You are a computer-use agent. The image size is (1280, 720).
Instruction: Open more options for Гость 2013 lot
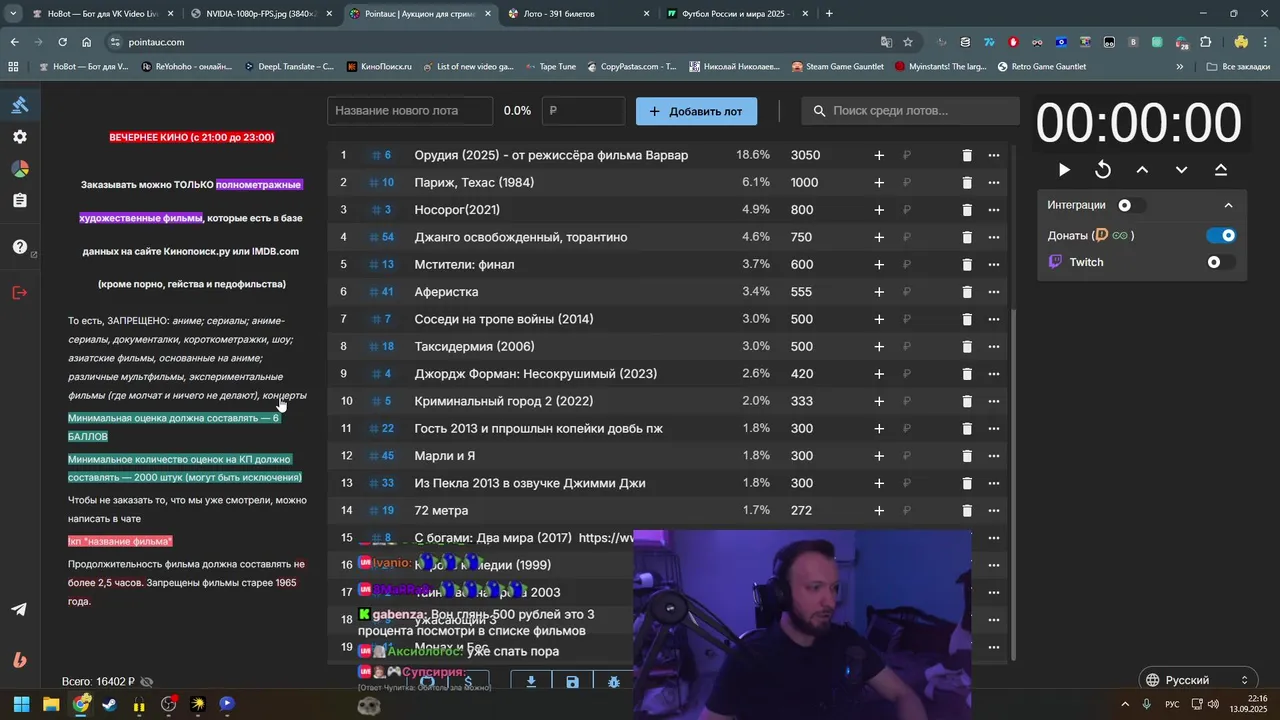tap(994, 428)
